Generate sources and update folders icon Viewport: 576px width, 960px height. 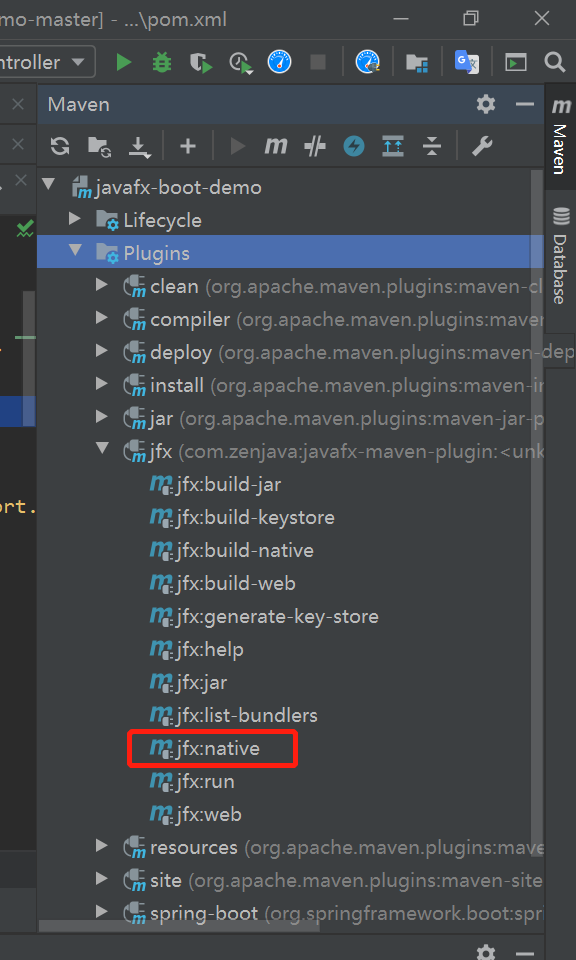point(99,146)
